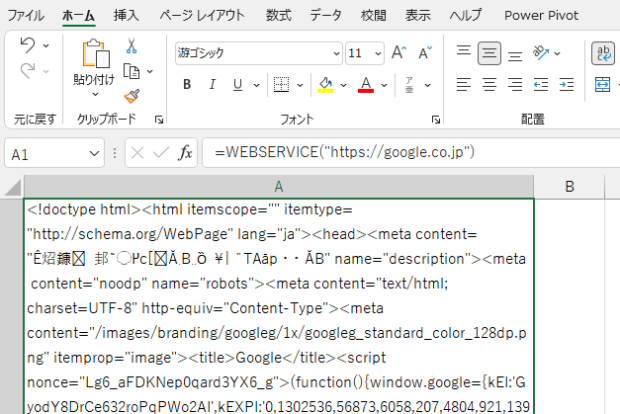
Task: Open fill color dropdown arrow
Action: tap(344, 85)
